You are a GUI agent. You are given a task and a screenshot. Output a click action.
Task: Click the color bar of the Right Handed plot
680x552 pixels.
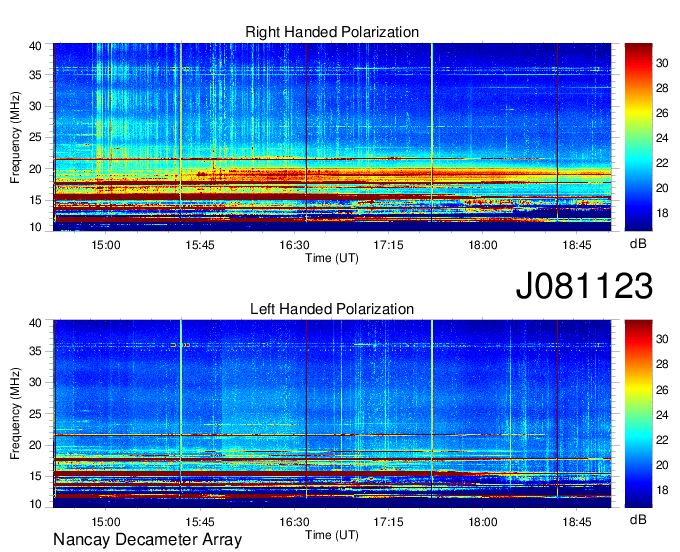click(638, 137)
